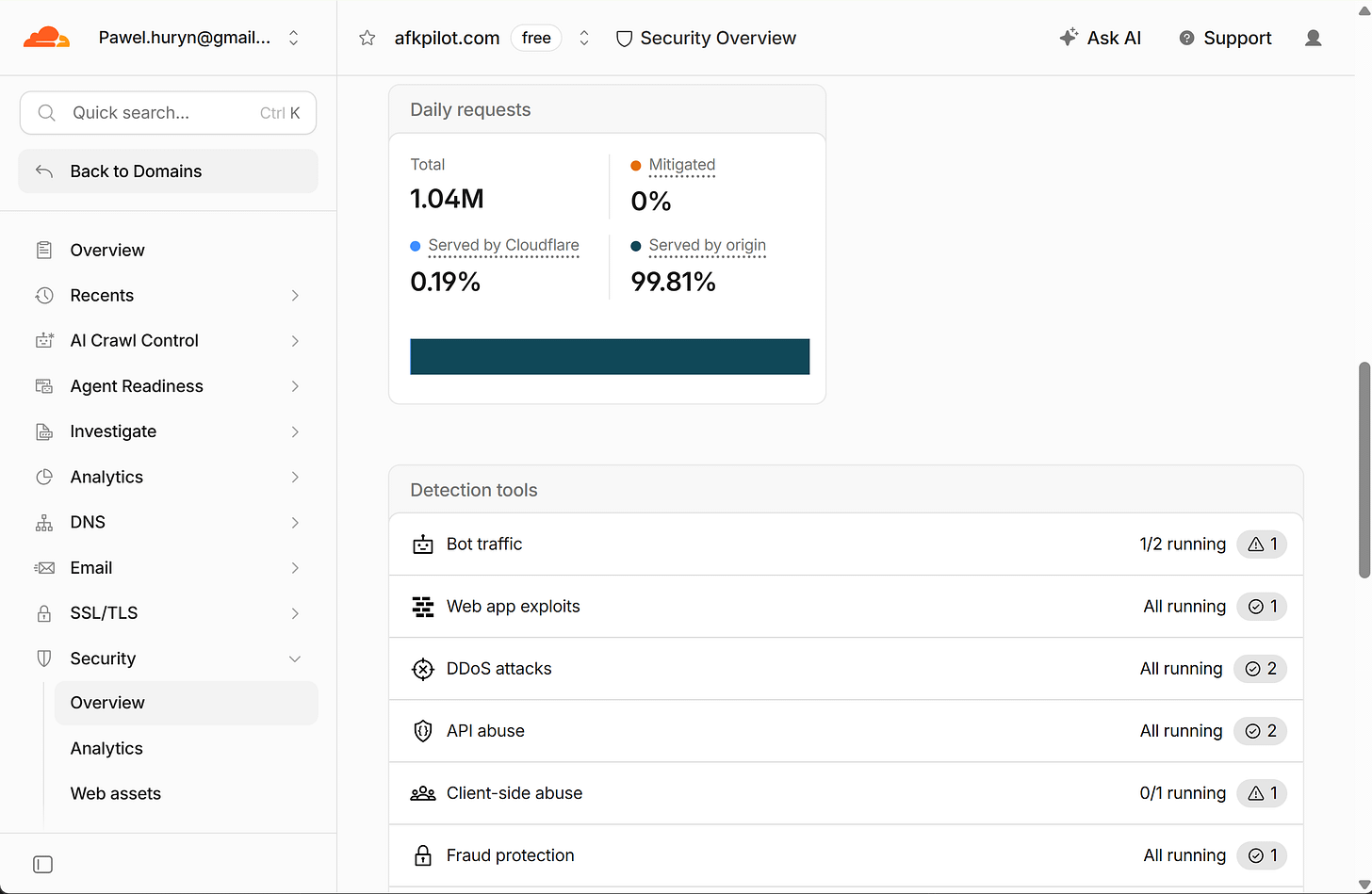The height and width of the screenshot is (894, 1372).
Task: Open the Support link
Action: pyautogui.click(x=1225, y=38)
